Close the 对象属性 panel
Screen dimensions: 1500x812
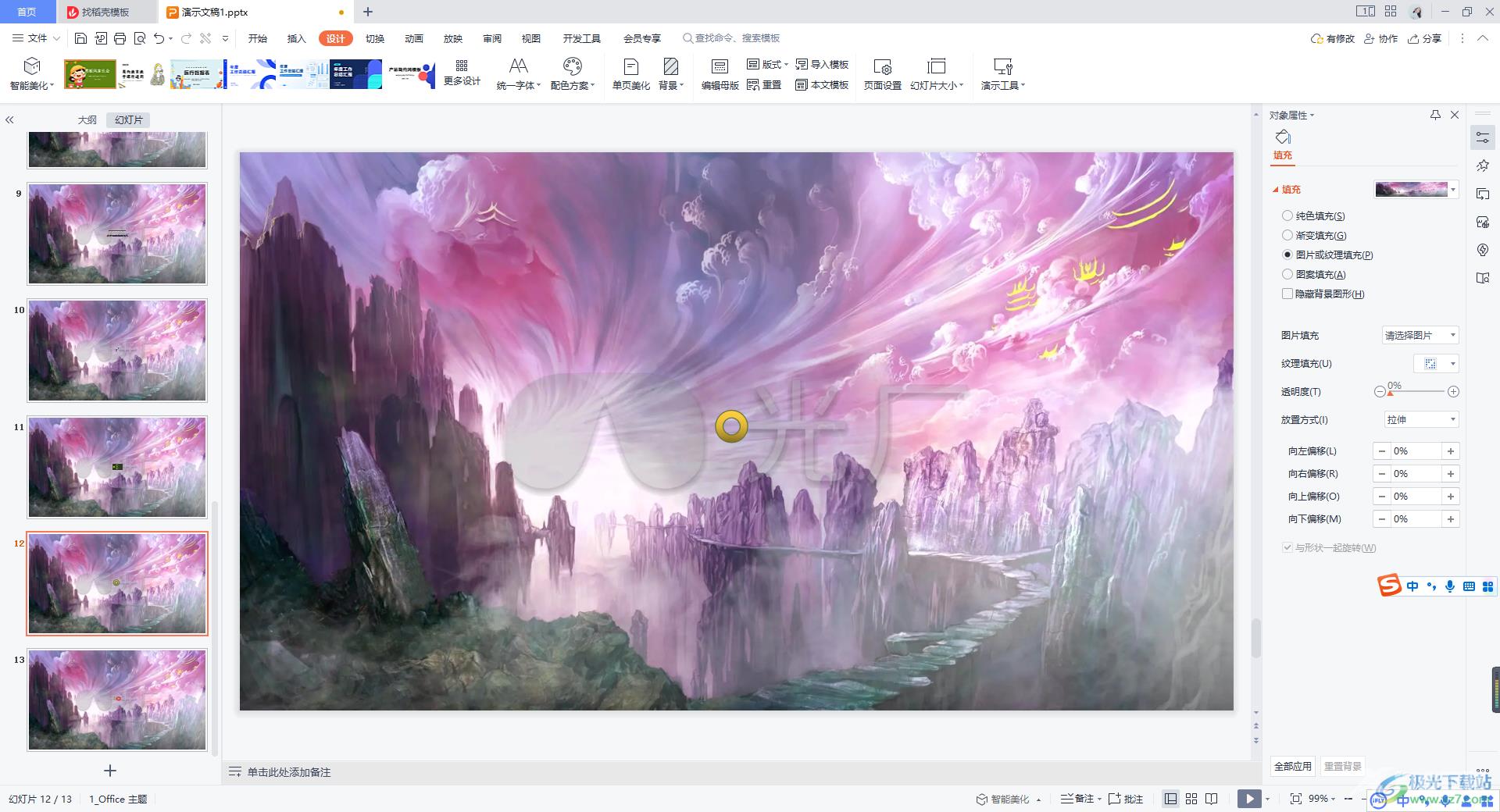[1455, 115]
